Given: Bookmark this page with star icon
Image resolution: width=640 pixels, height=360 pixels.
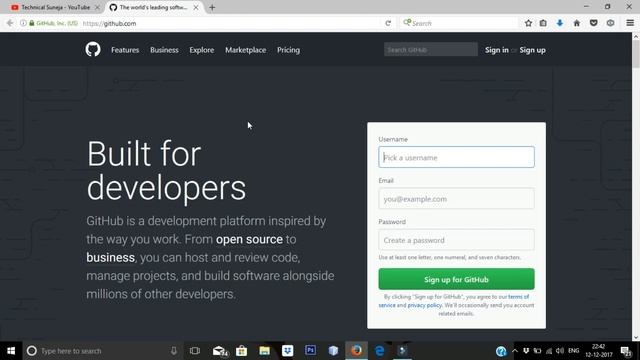Looking at the screenshot, I should point(528,23).
